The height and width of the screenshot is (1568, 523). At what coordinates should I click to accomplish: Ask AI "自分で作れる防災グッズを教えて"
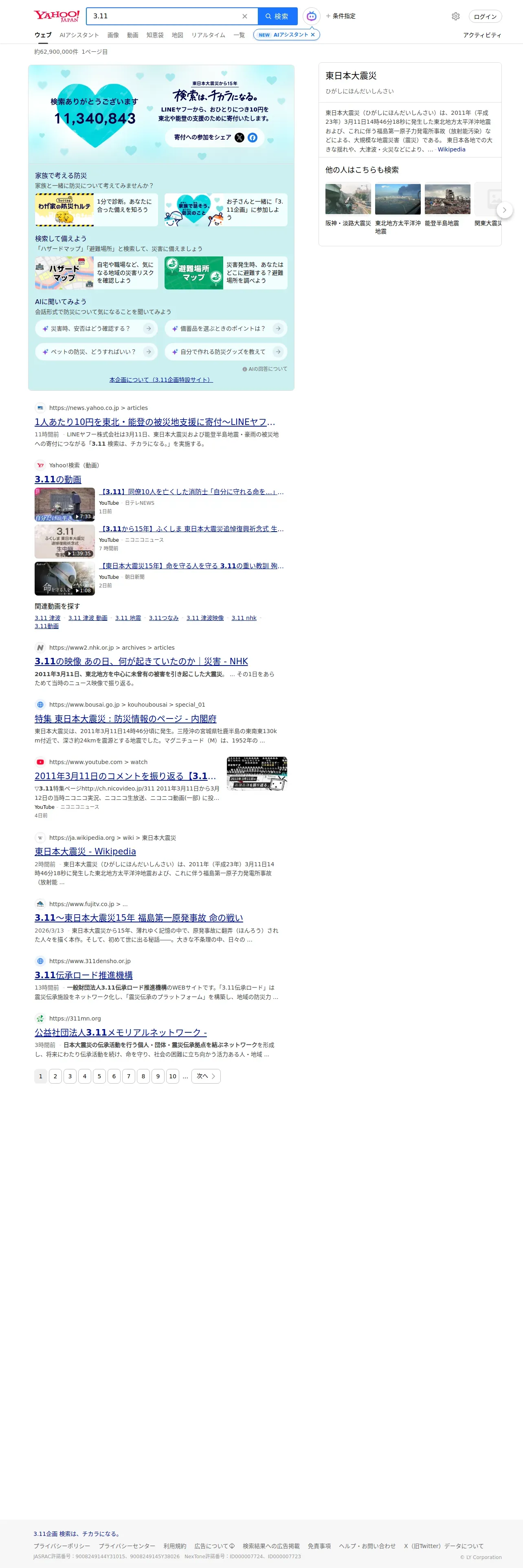point(226,352)
